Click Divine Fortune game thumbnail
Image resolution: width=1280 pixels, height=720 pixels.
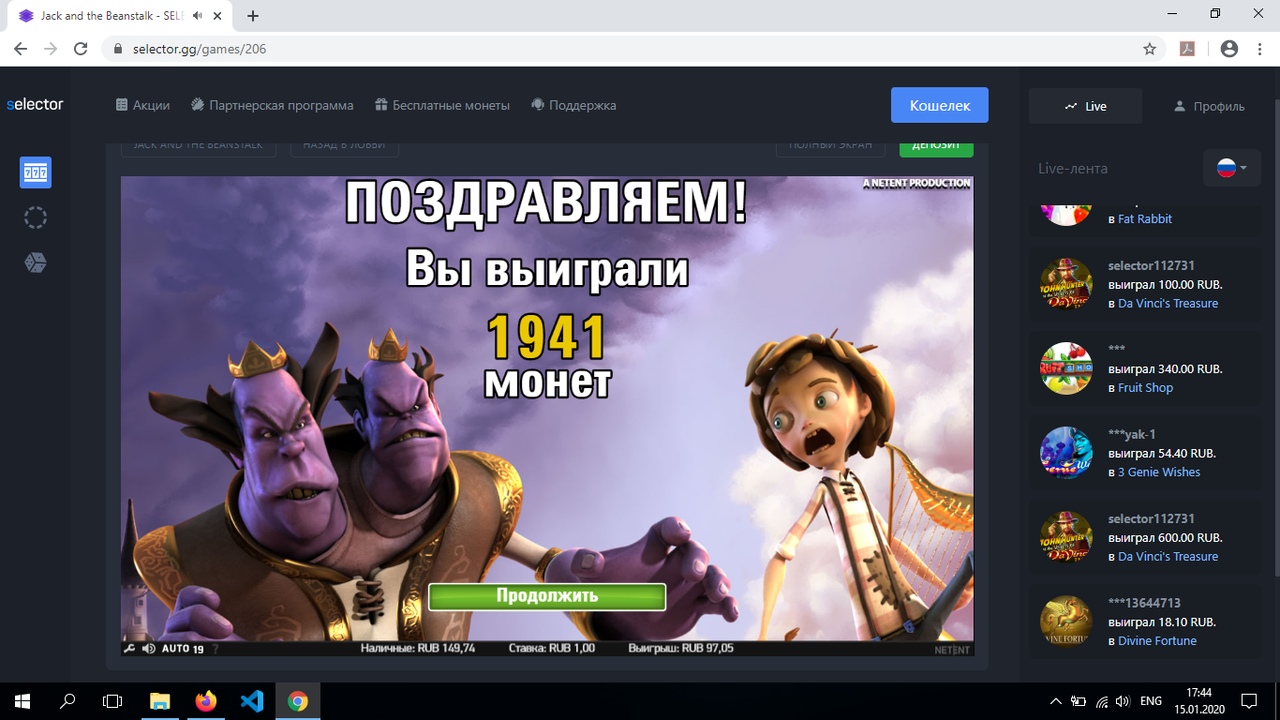(x=1066, y=622)
